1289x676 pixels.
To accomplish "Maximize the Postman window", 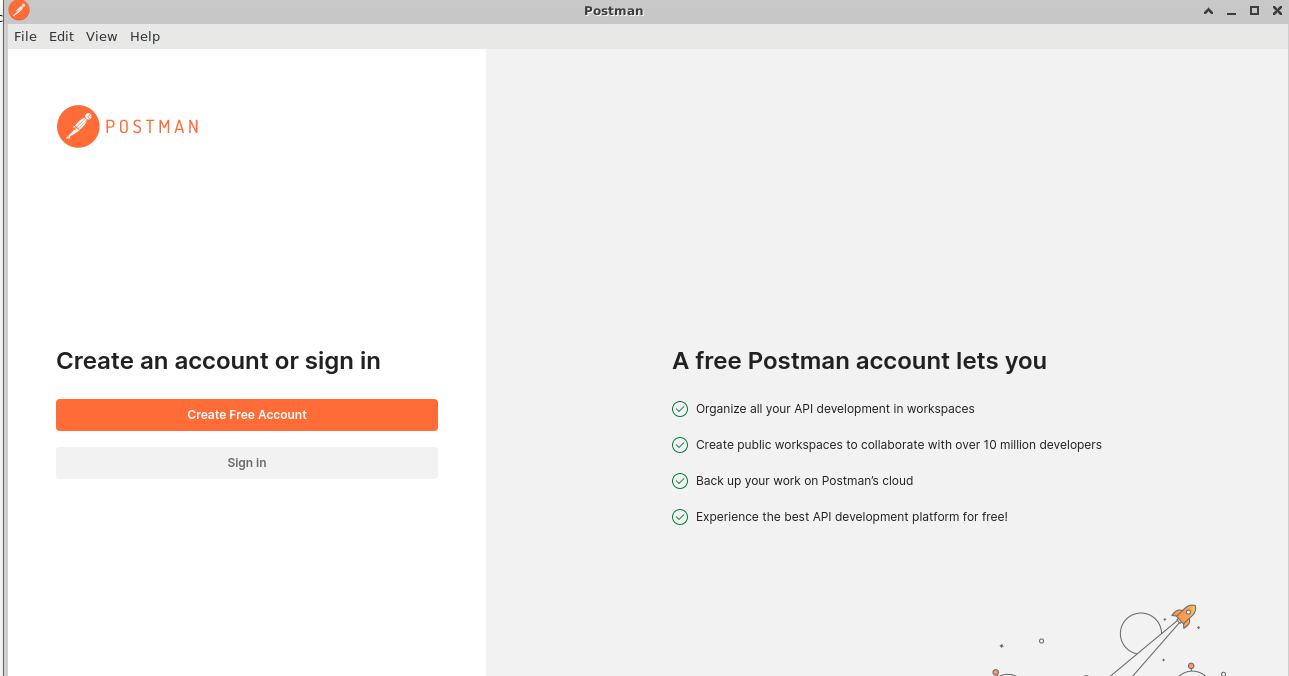I will click(1254, 11).
